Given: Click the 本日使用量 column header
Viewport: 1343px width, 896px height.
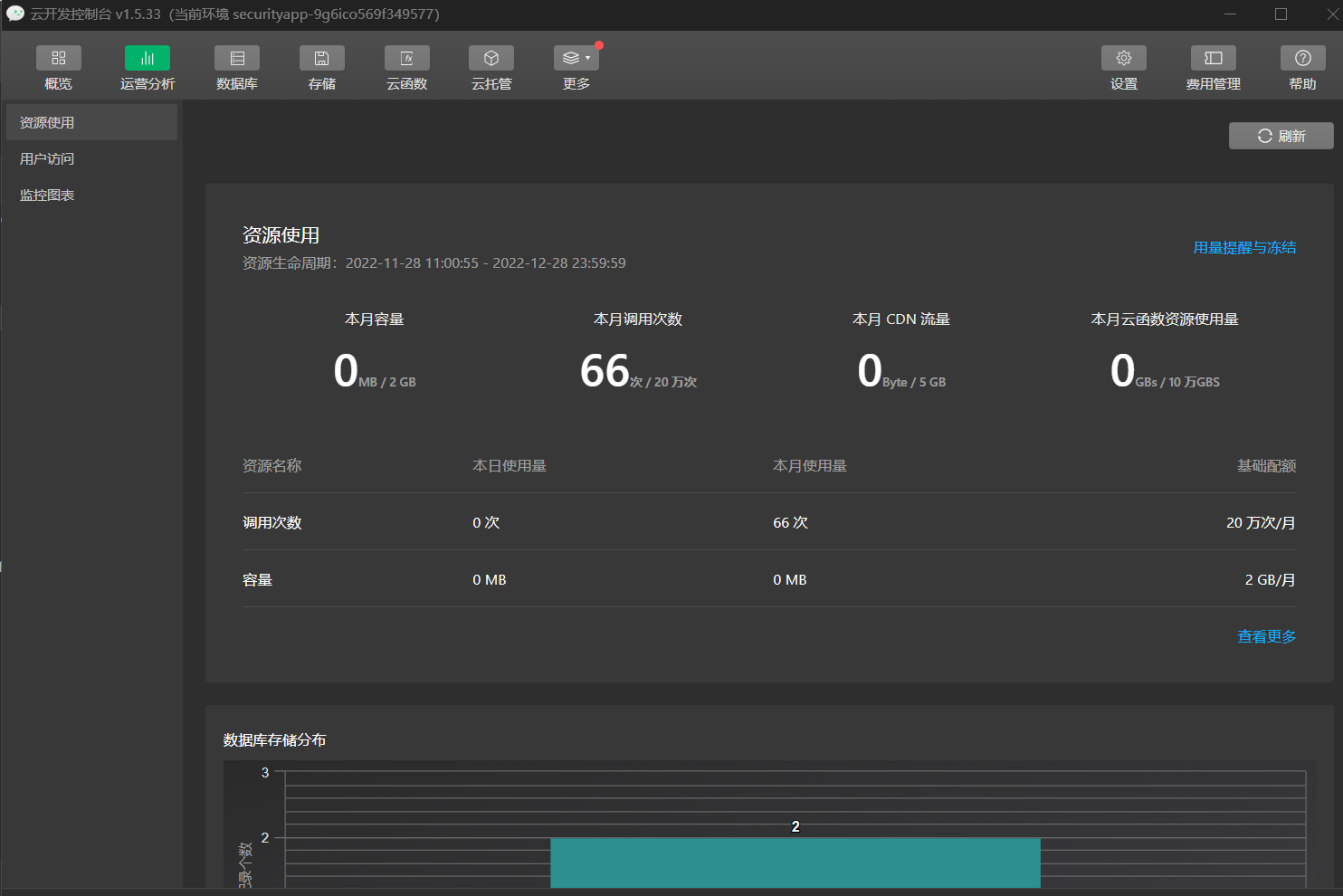Looking at the screenshot, I should coord(510,465).
